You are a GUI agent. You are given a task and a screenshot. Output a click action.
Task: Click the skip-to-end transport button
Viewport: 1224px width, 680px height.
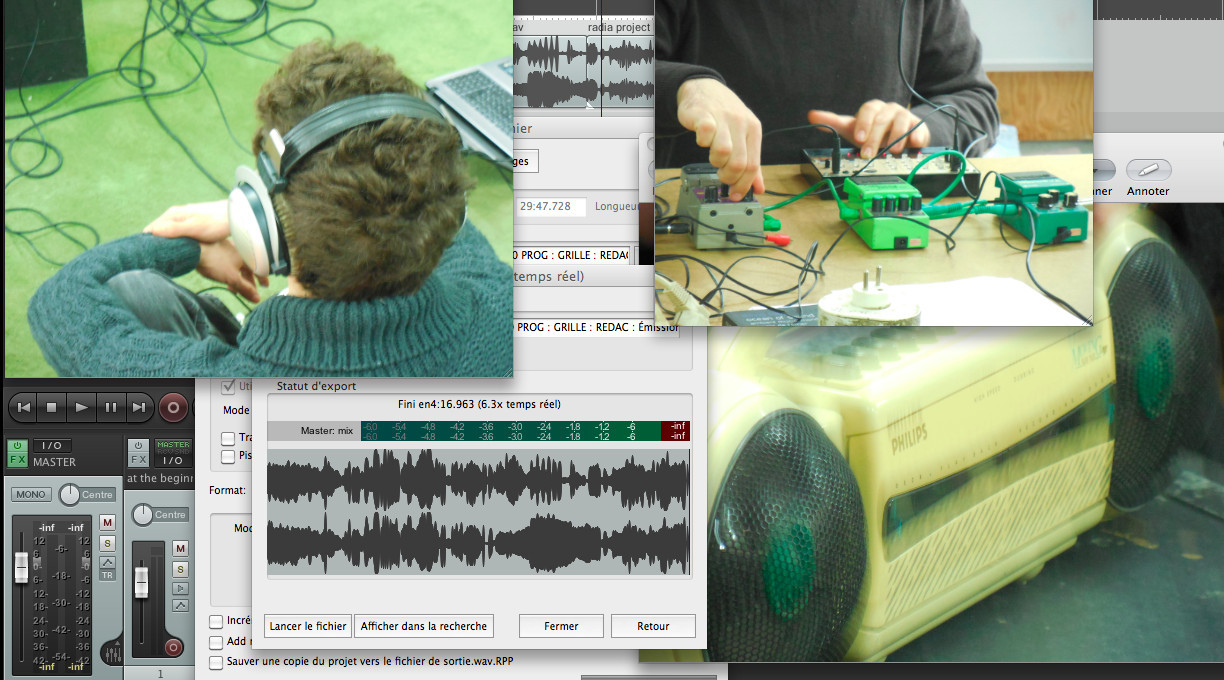point(139,408)
